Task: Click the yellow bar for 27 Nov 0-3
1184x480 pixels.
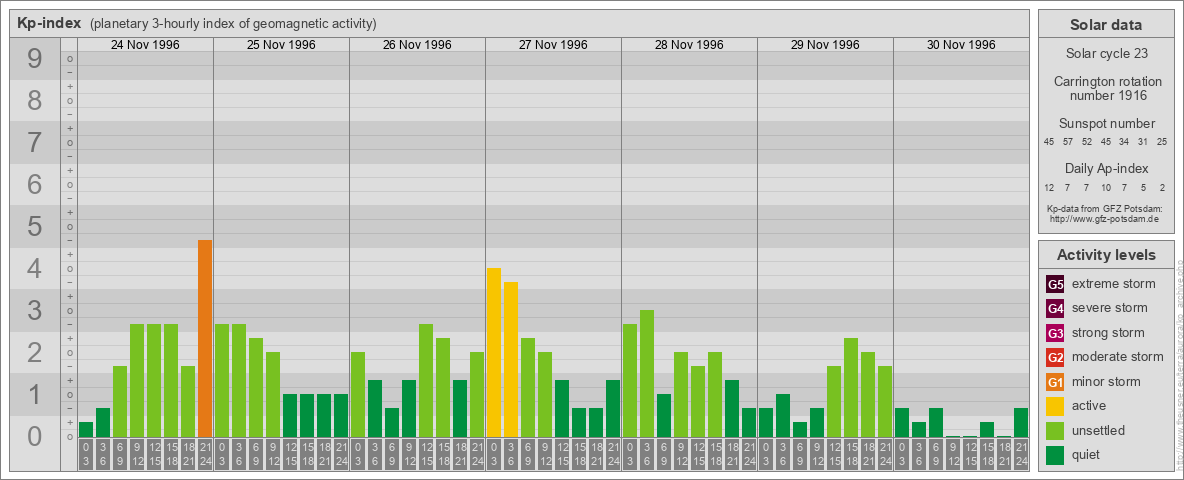Action: [494, 352]
